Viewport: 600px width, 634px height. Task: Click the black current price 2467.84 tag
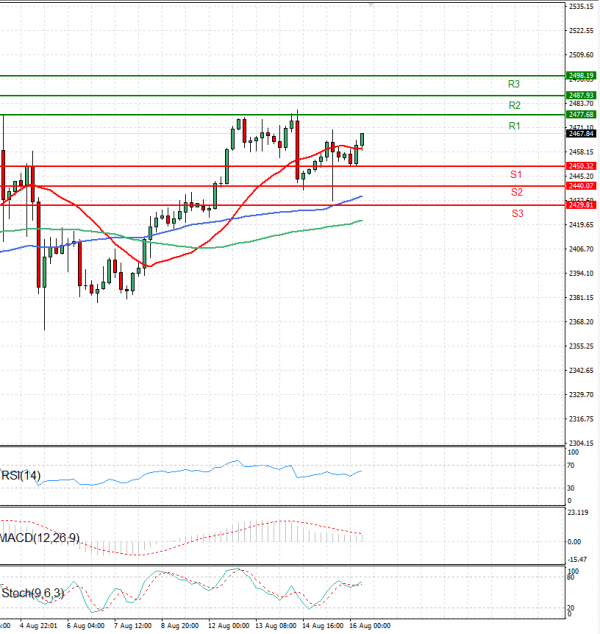coord(581,133)
